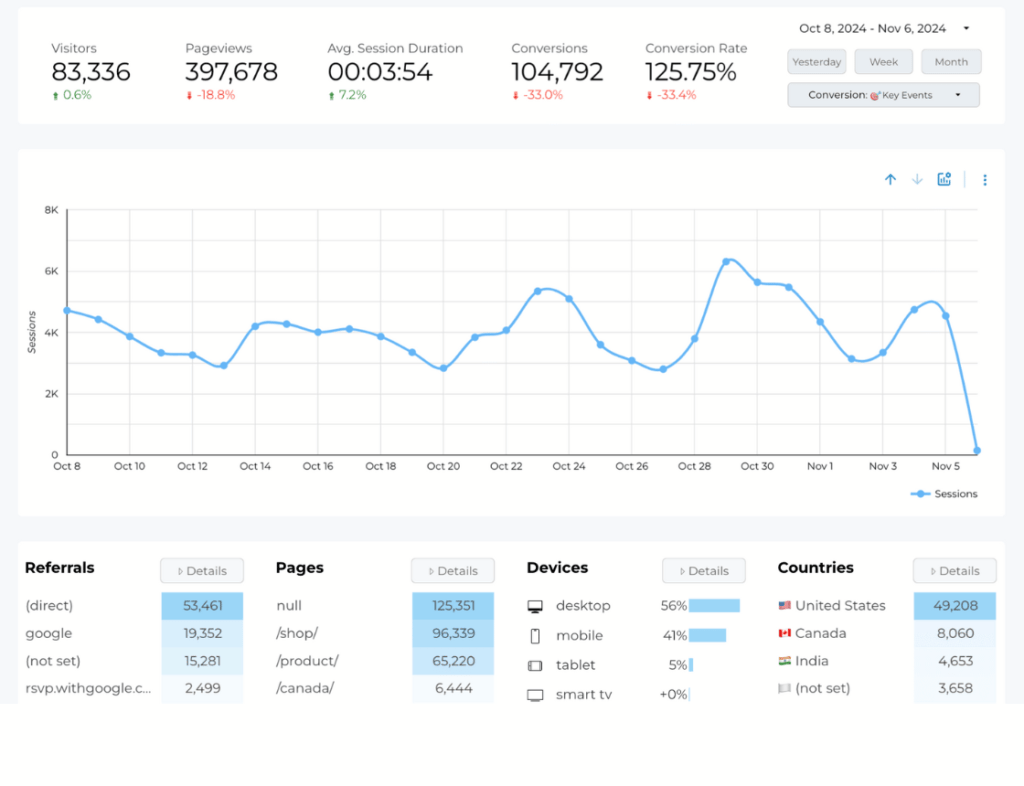Click the tablet icon in Devices panel

[536, 663]
